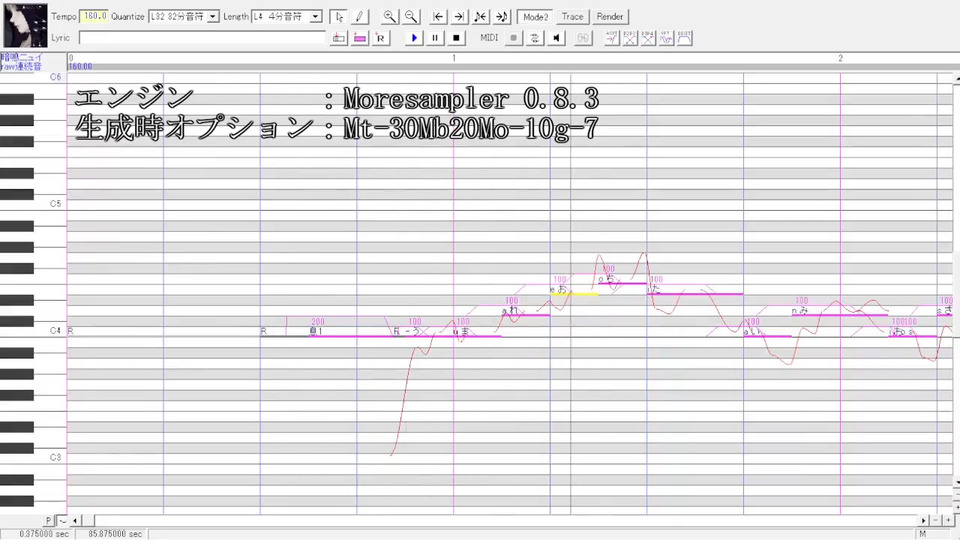Click the note-with-right-arrow toolbar icon
This screenshot has height=540, width=960.
point(502,17)
